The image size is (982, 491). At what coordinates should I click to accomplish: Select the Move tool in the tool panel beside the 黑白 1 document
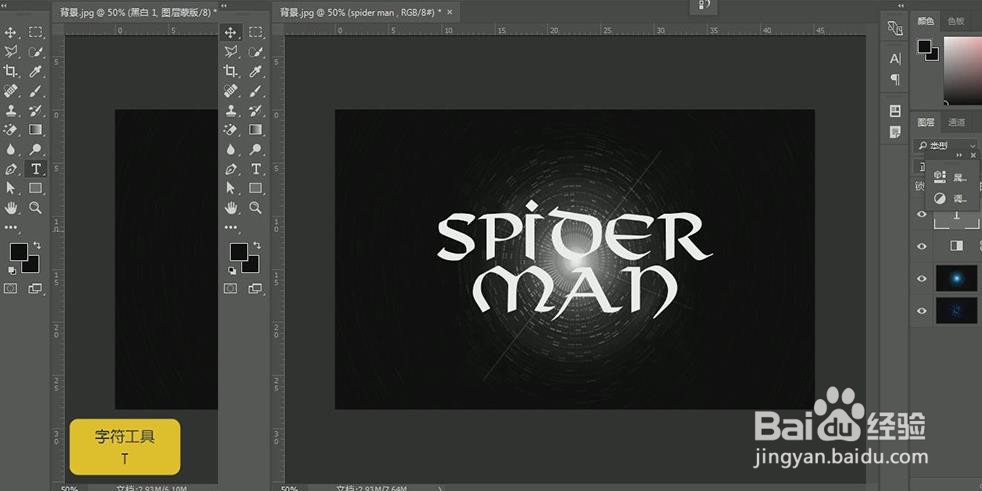point(11,32)
